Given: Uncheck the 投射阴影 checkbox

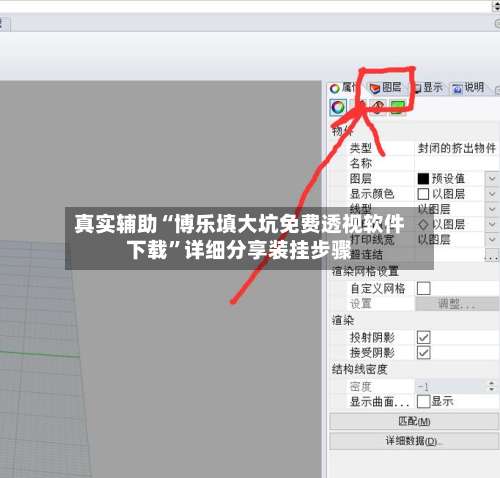Looking at the screenshot, I should point(423,338).
